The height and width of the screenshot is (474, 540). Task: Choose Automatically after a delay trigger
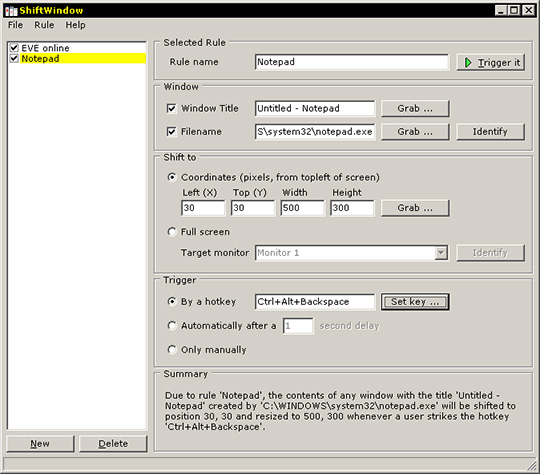[x=172, y=326]
